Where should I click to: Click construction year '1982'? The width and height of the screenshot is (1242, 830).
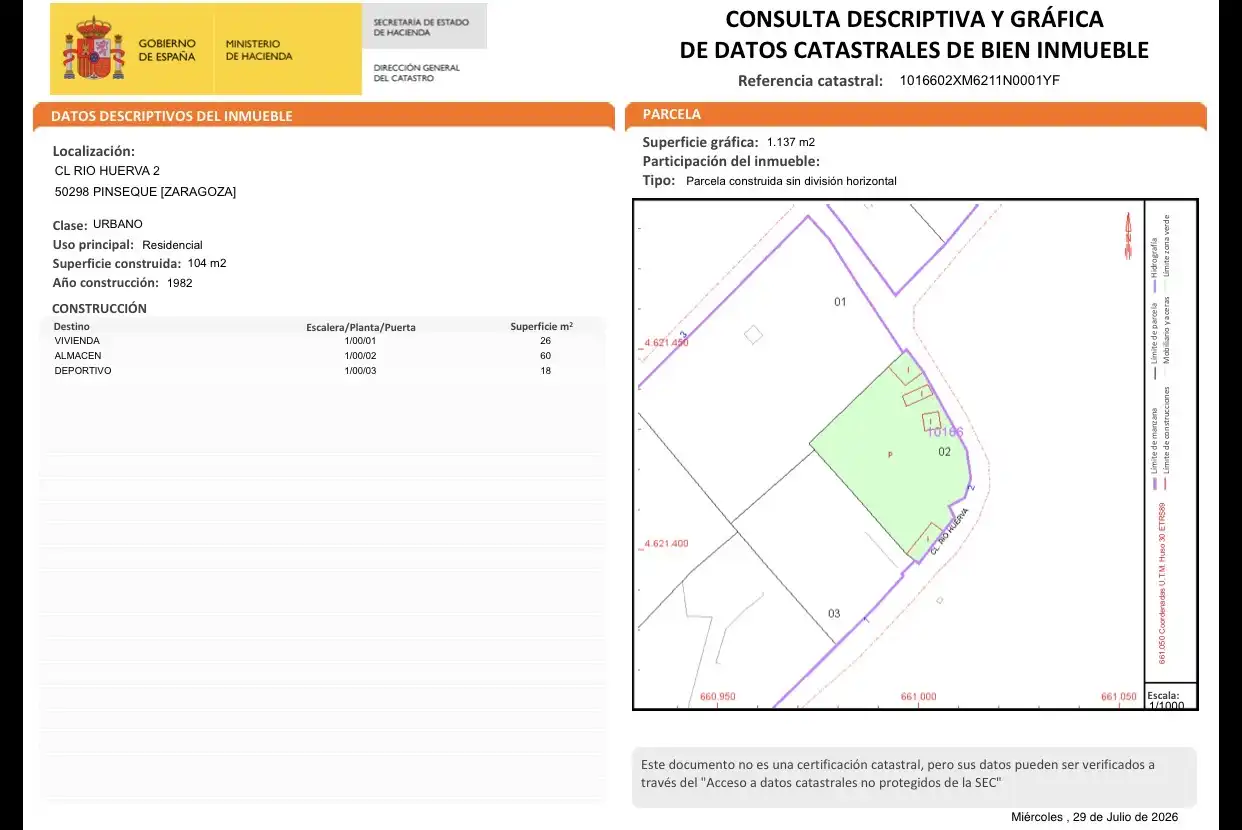[180, 283]
